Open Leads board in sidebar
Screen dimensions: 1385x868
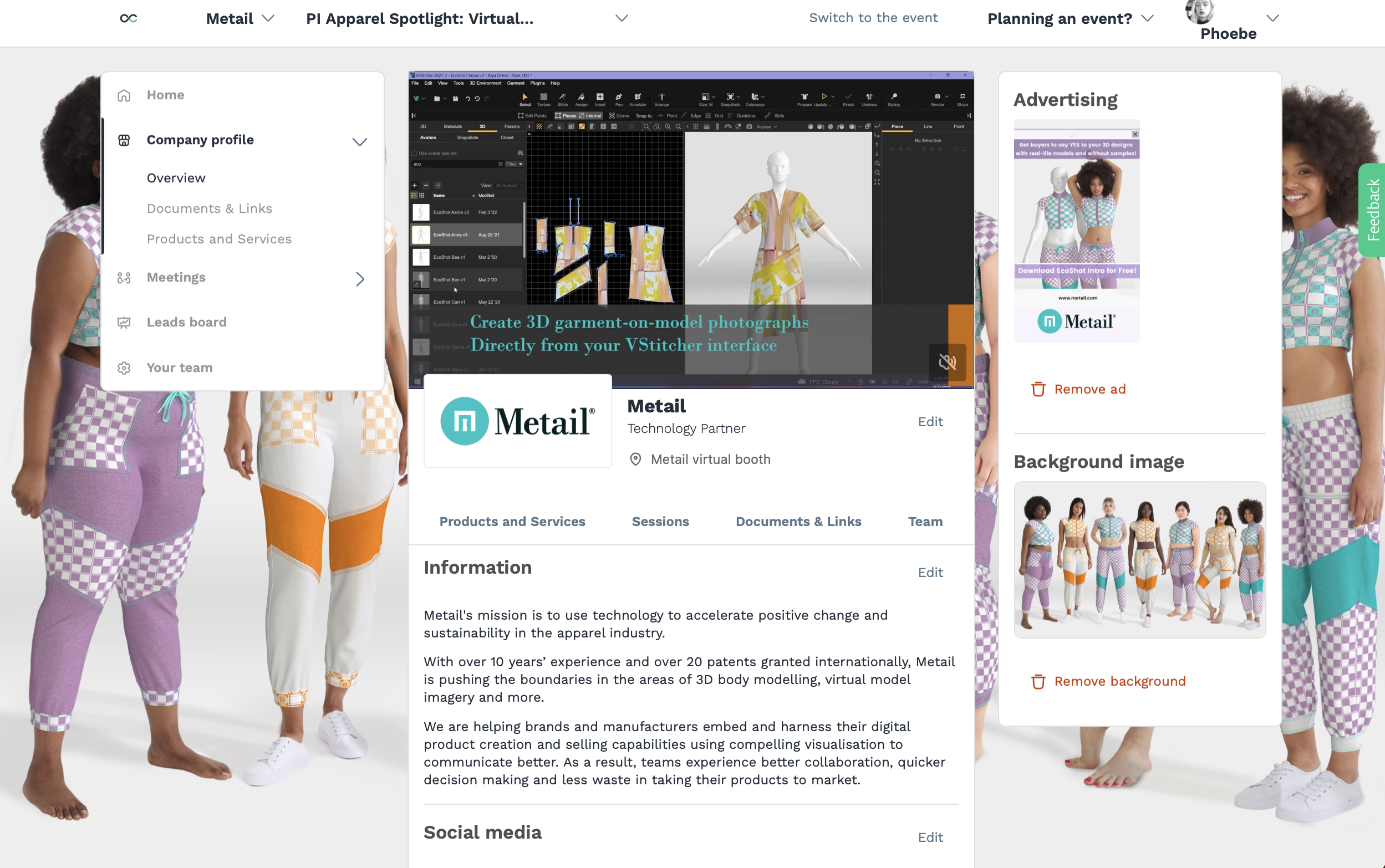click(187, 323)
